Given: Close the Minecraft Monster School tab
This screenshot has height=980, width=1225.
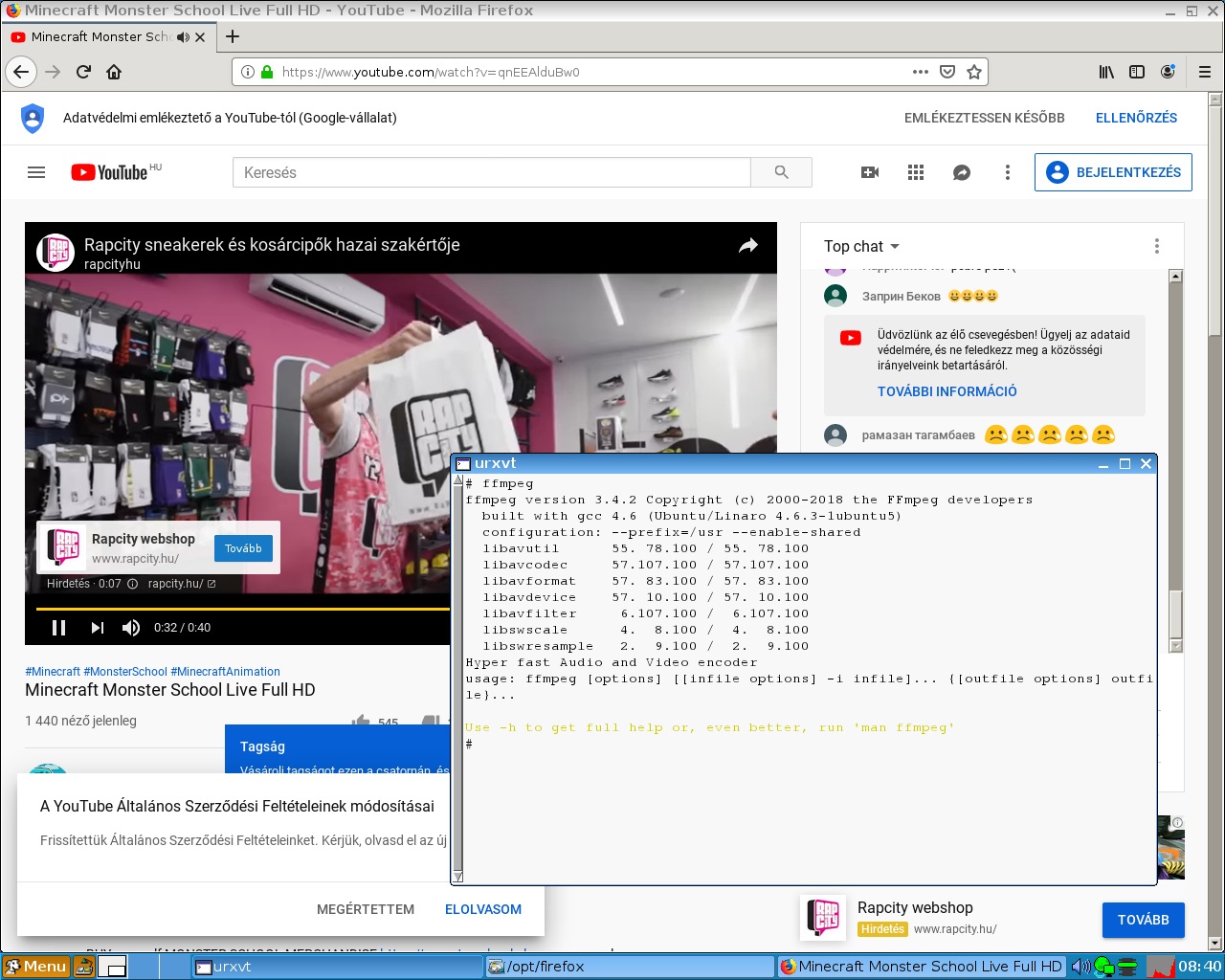Looking at the screenshot, I should 200,37.
